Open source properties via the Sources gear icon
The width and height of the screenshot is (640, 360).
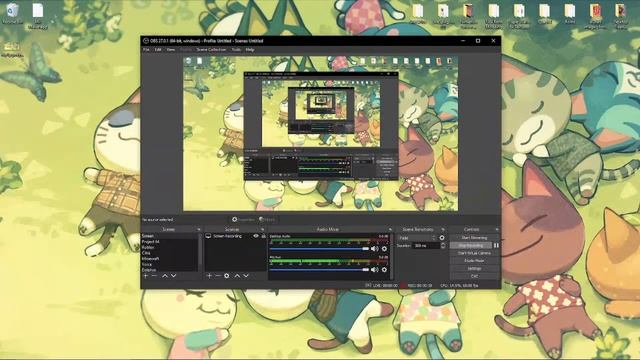(x=227, y=276)
